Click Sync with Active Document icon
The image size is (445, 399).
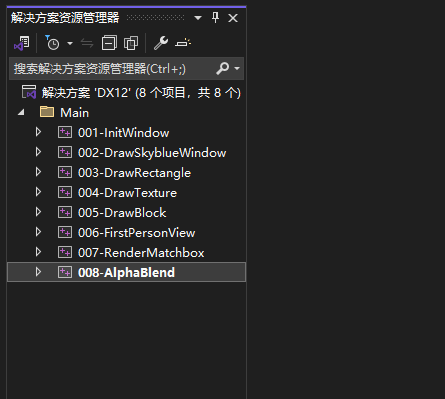[x=87, y=43]
